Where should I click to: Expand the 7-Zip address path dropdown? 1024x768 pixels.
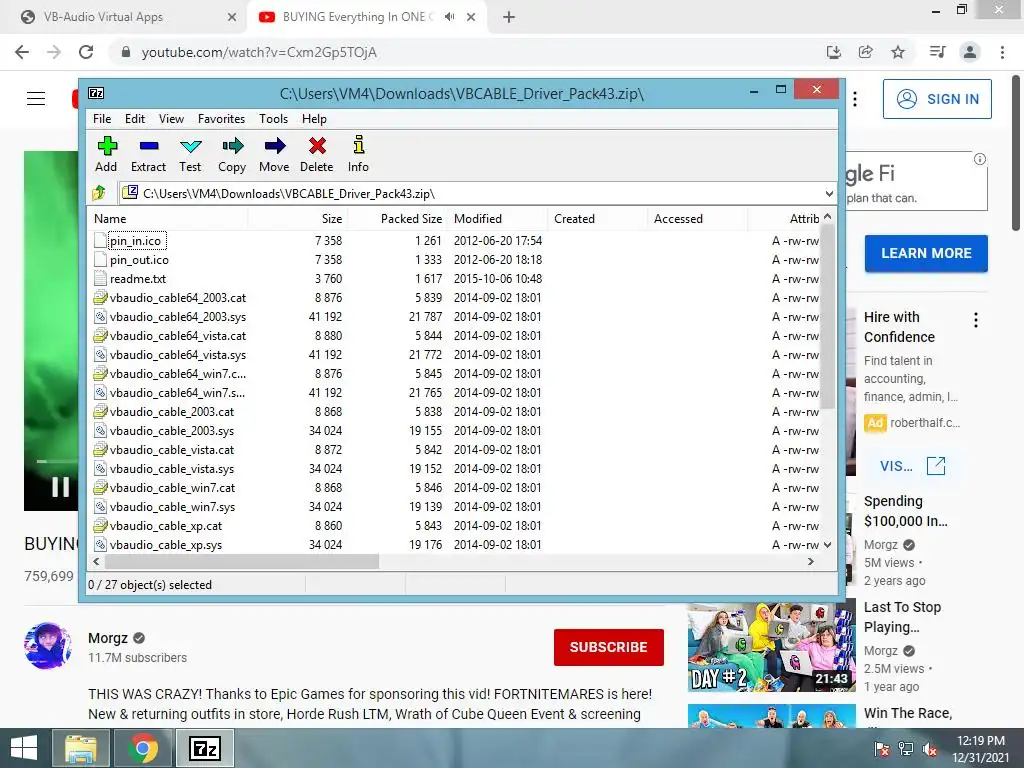point(829,193)
